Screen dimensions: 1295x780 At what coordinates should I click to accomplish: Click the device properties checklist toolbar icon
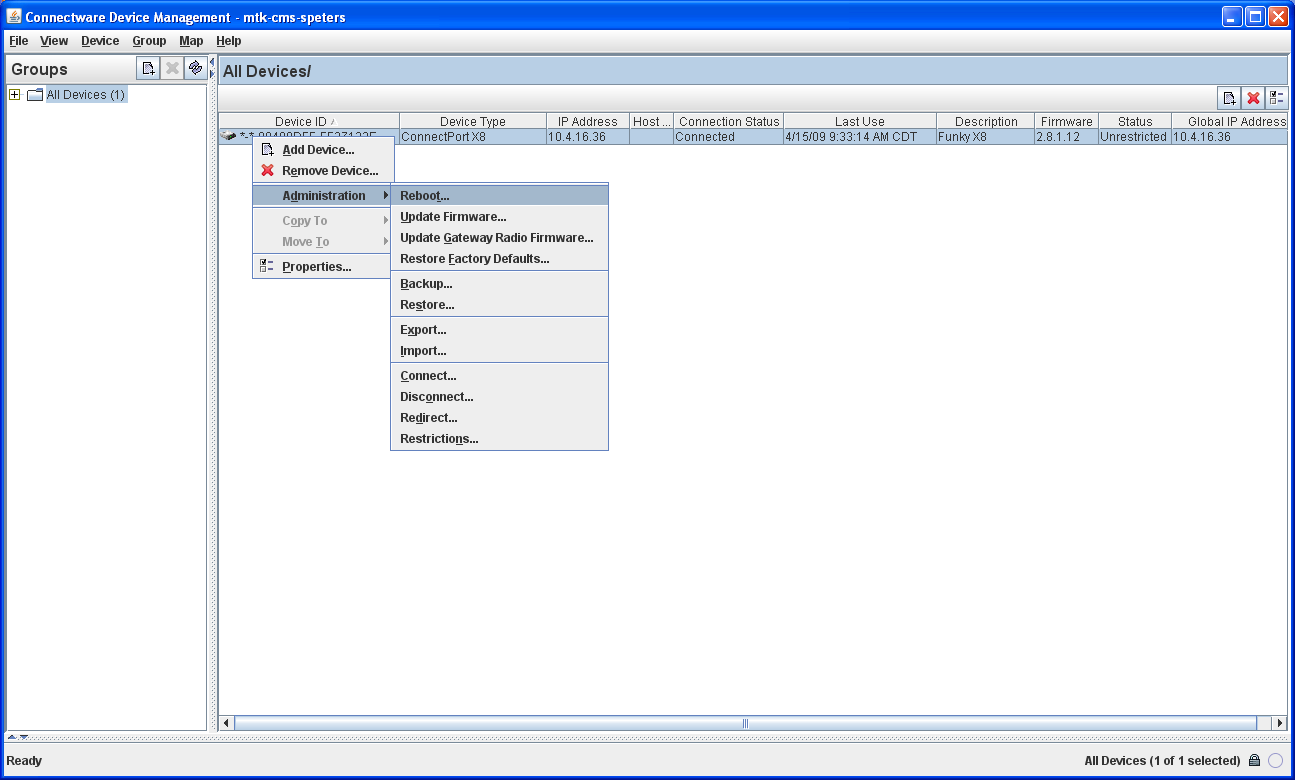click(x=1276, y=97)
